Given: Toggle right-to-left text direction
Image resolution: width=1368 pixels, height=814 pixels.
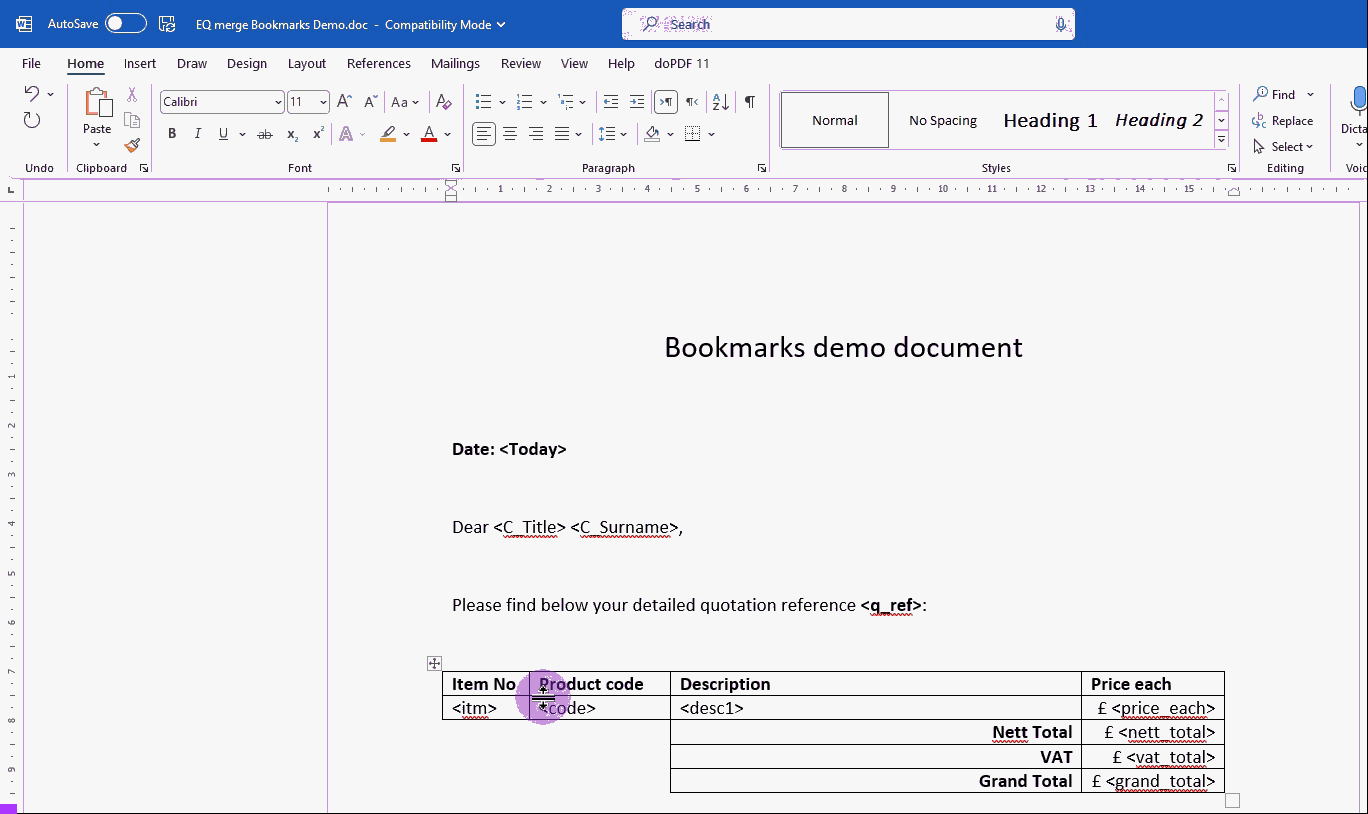Looking at the screenshot, I should (692, 102).
